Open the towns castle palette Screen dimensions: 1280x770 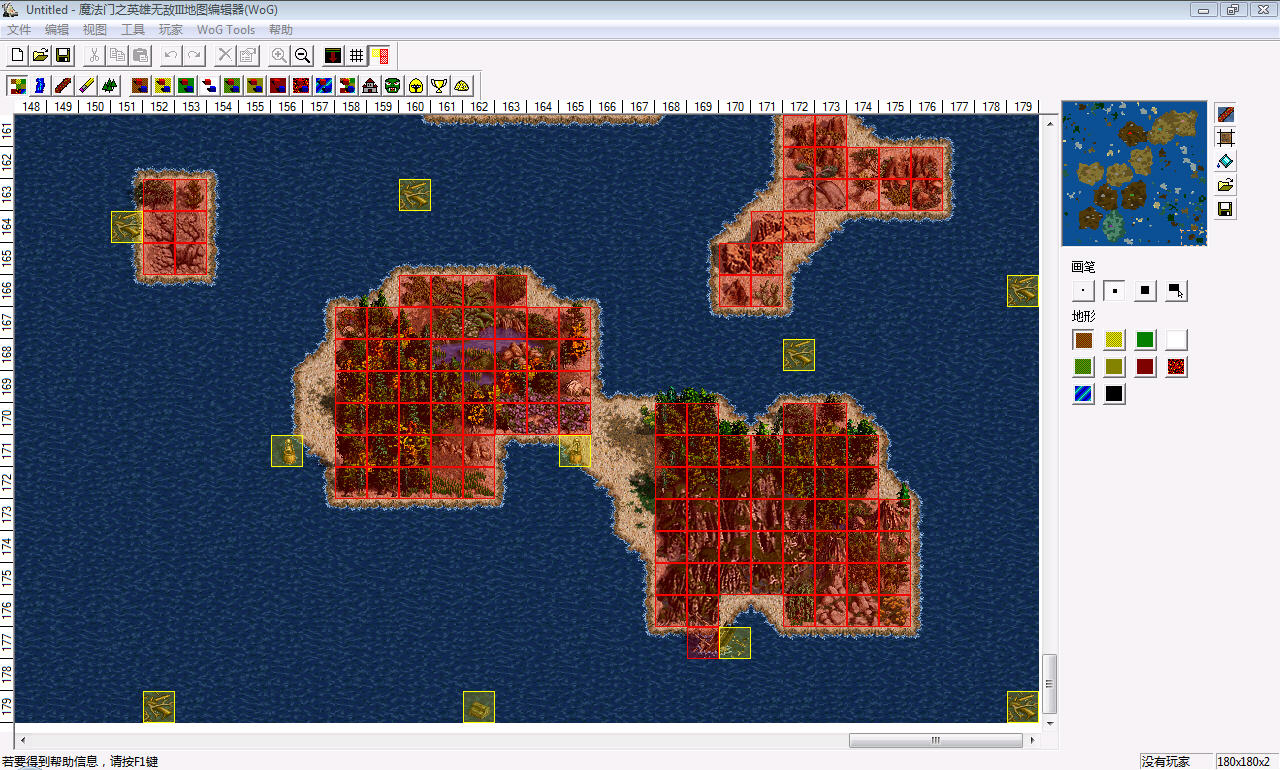coord(370,85)
